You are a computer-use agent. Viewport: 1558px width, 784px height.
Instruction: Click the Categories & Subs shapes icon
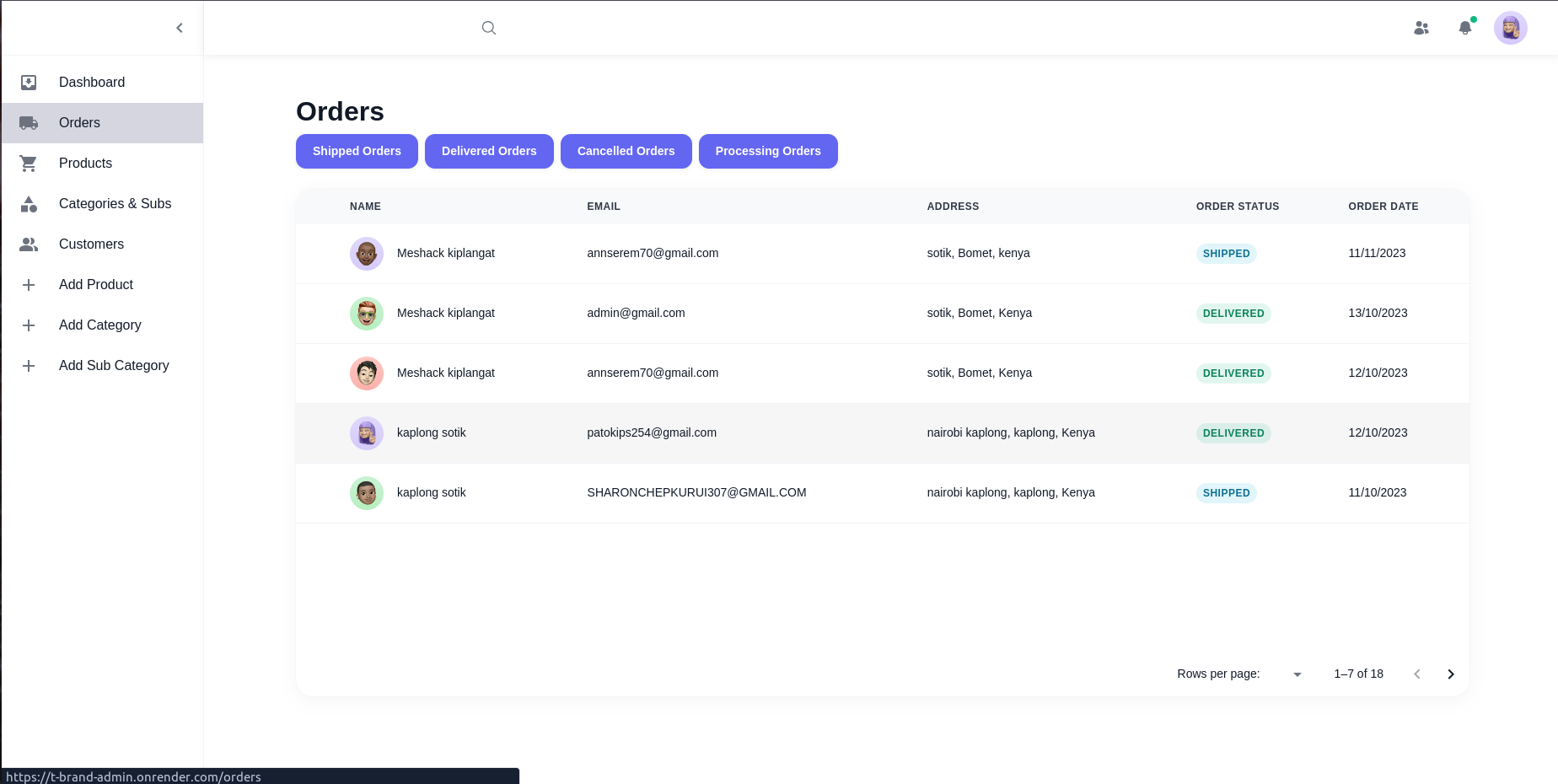coord(29,204)
